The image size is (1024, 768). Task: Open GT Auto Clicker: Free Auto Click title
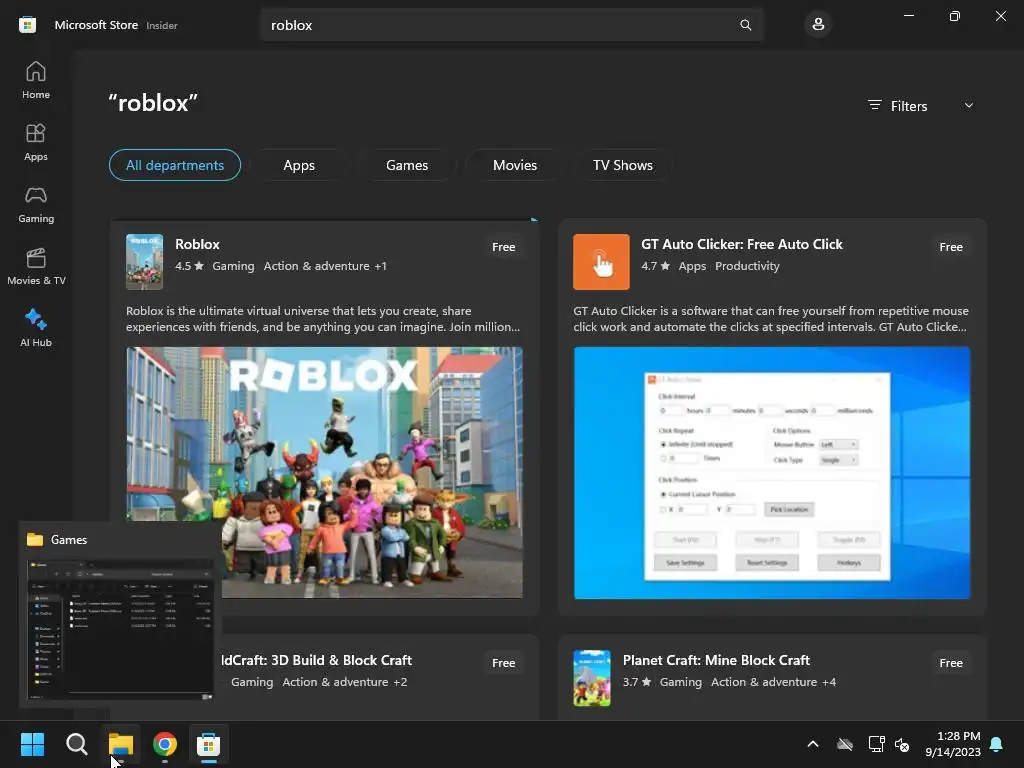pyautogui.click(x=742, y=244)
